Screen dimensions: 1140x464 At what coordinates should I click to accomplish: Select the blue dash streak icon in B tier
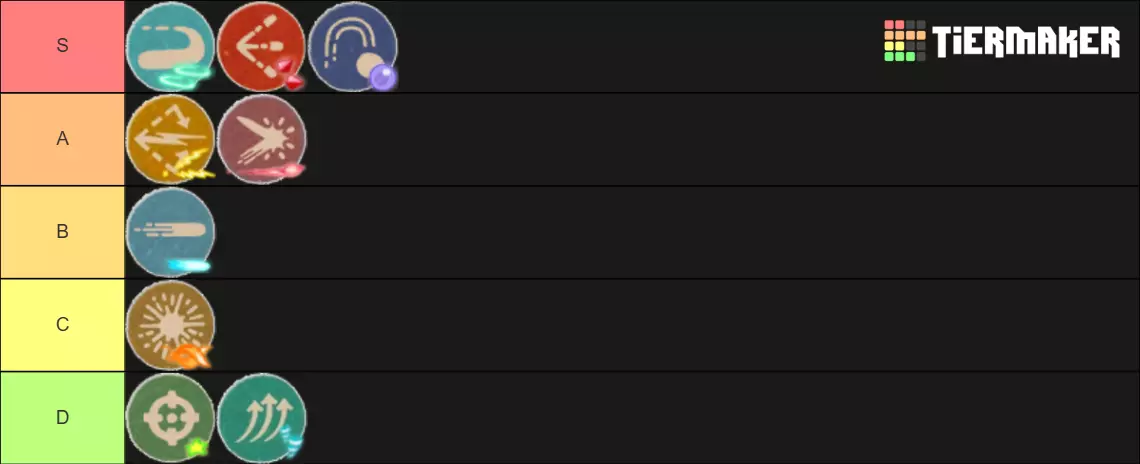tap(171, 232)
